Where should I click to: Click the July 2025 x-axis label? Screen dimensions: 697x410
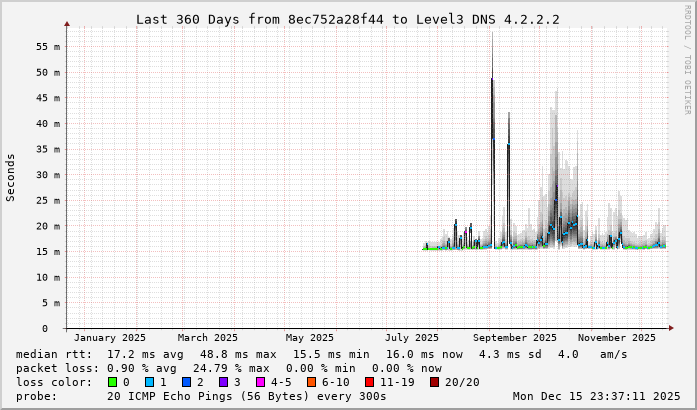tap(412, 338)
